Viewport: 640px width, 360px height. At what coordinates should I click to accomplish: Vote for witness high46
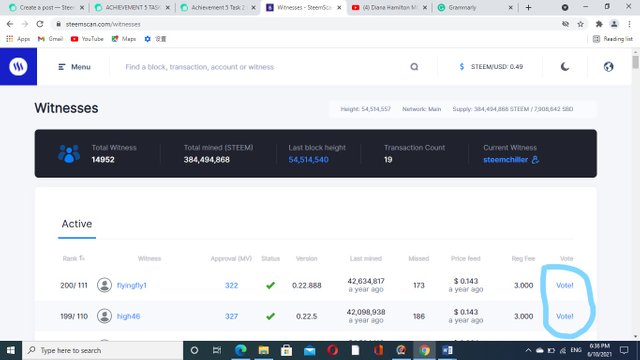564,316
